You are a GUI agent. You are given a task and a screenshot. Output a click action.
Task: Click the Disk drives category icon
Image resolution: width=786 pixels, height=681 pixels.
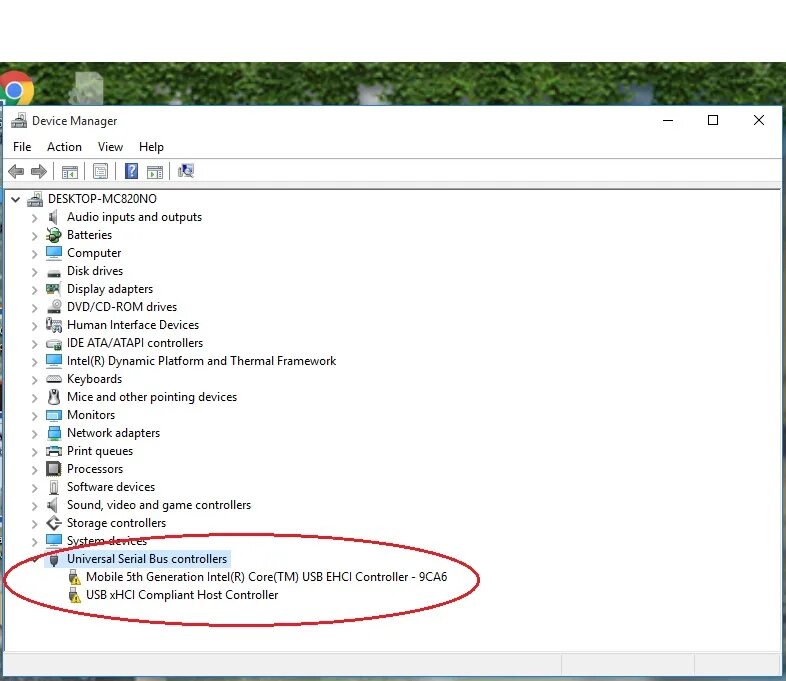[x=54, y=273]
